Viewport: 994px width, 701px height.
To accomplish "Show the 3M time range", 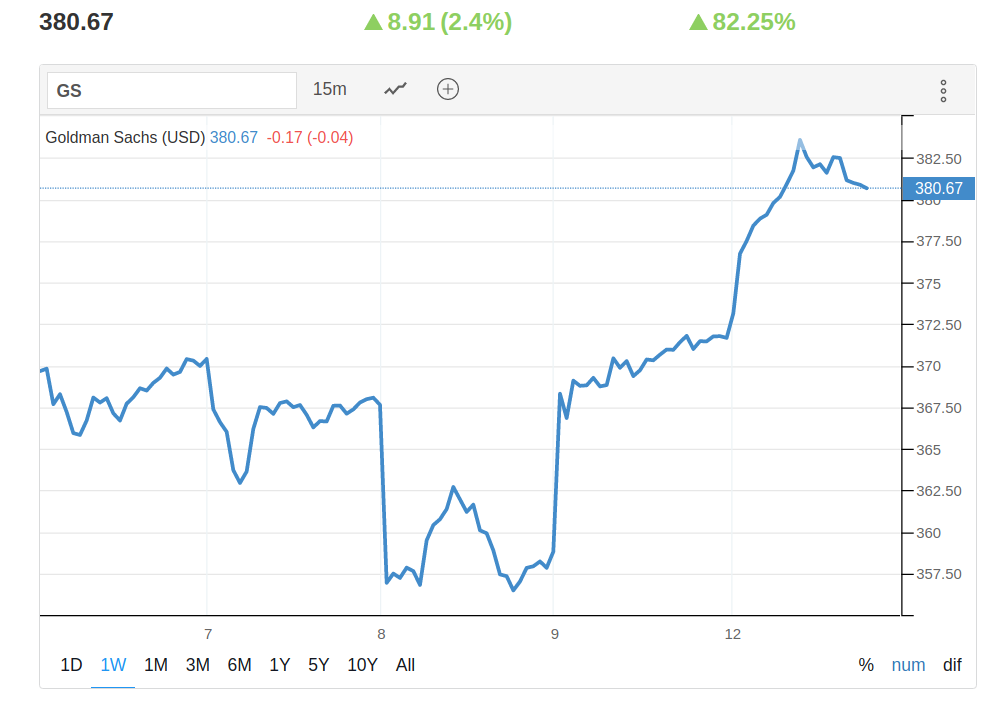I will point(197,665).
